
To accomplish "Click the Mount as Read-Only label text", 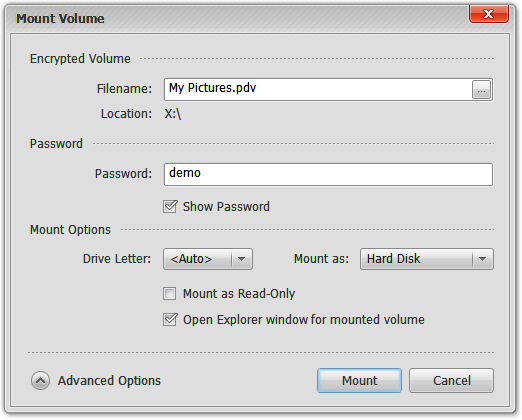I will (x=239, y=294).
